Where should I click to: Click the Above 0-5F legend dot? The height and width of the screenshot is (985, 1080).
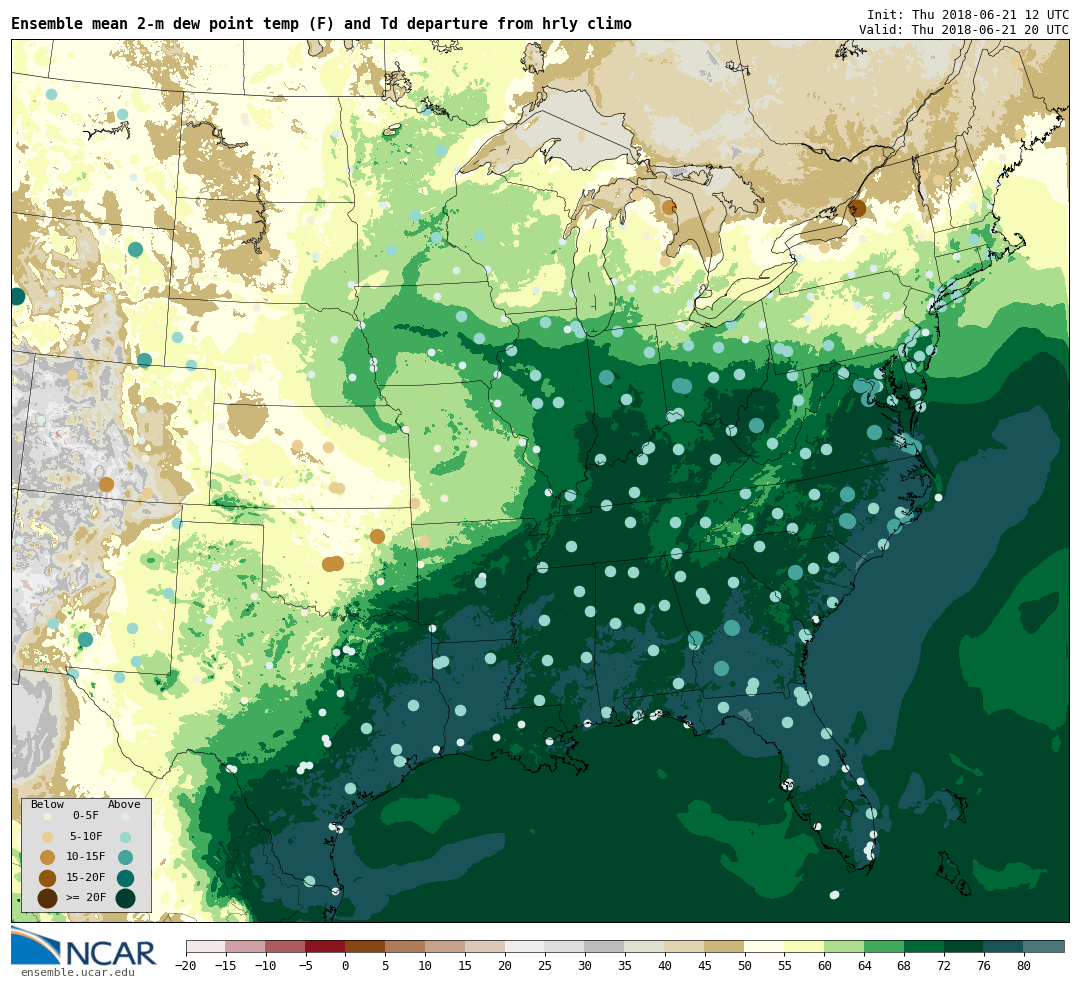[x=125, y=816]
